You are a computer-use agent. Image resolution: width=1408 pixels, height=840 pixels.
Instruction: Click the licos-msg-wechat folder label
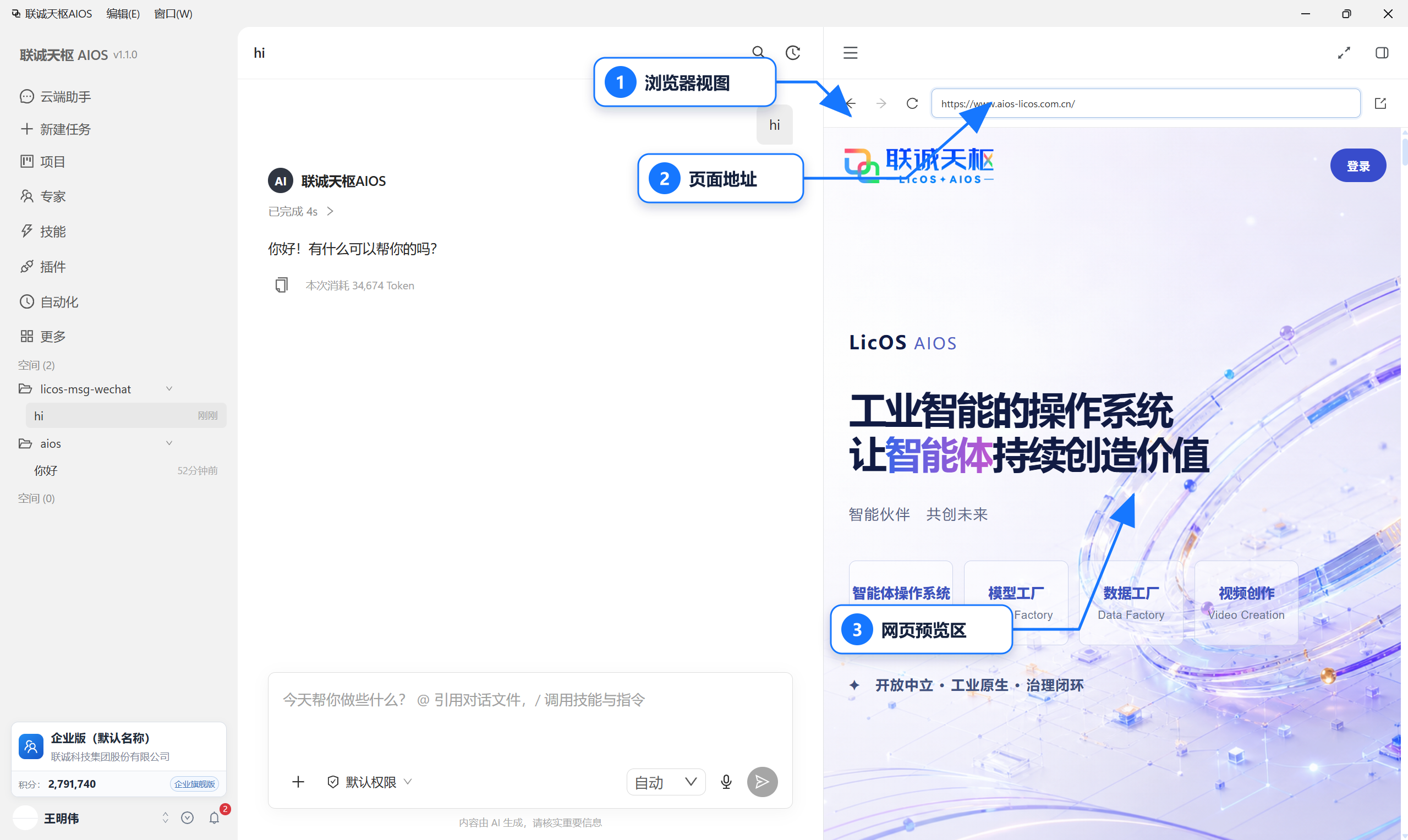point(85,389)
